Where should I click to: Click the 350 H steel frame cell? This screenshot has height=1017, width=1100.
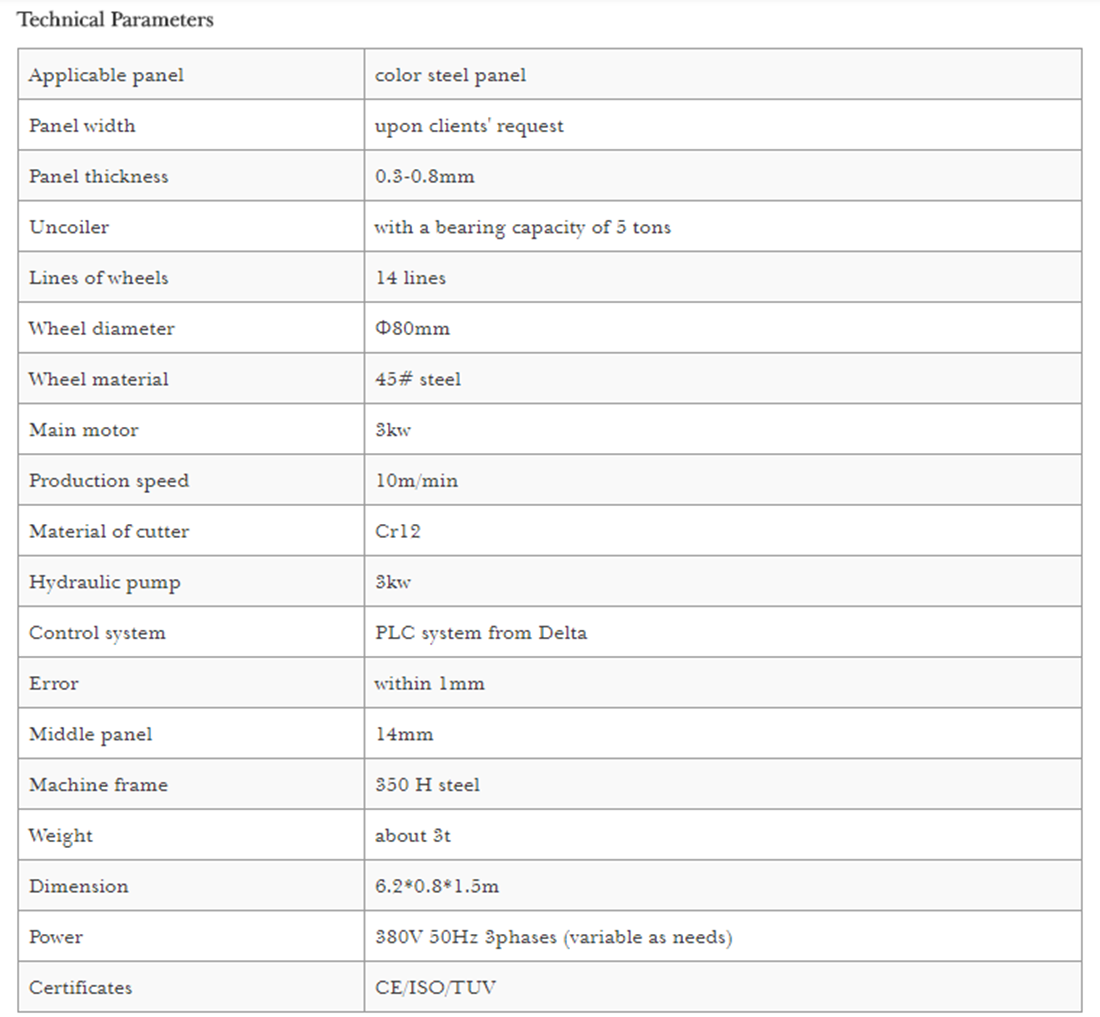tap(723, 784)
